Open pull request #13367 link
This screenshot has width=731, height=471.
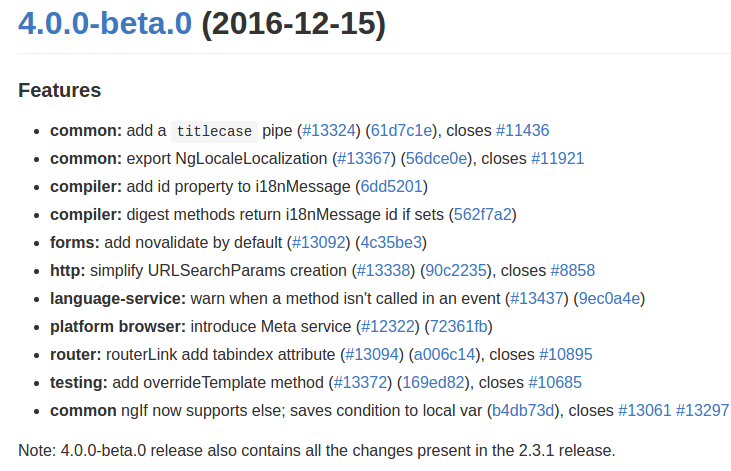click(365, 158)
